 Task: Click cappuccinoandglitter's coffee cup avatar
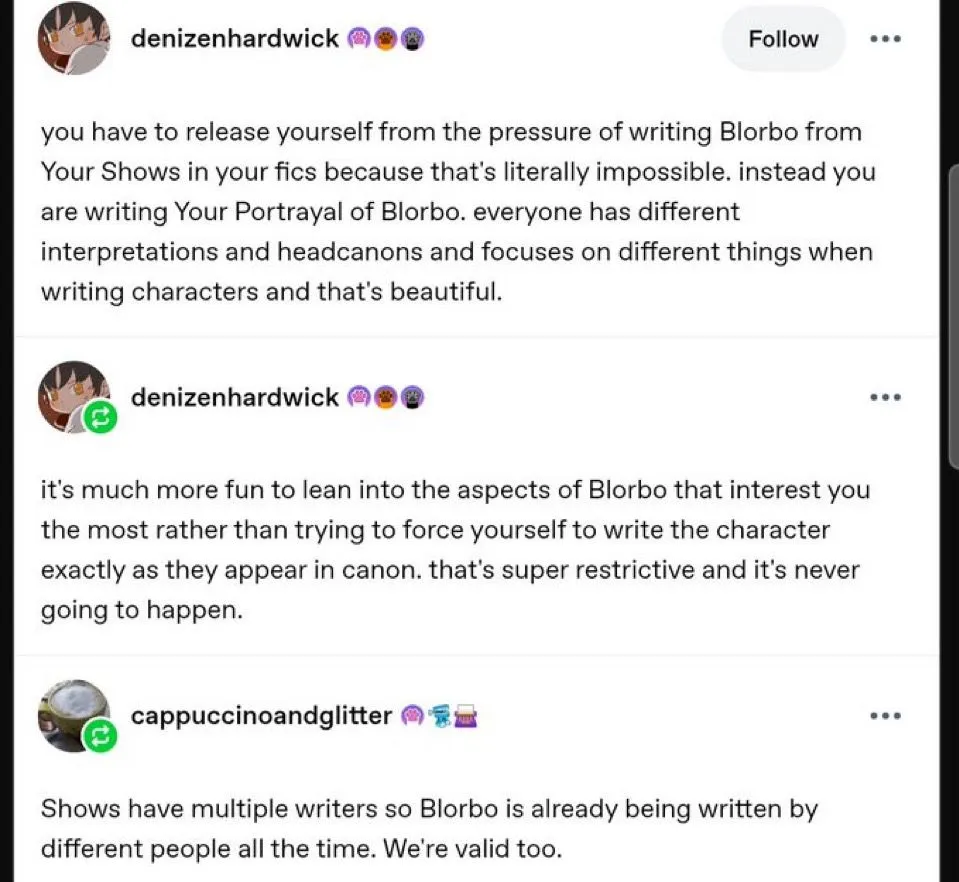coord(74,715)
